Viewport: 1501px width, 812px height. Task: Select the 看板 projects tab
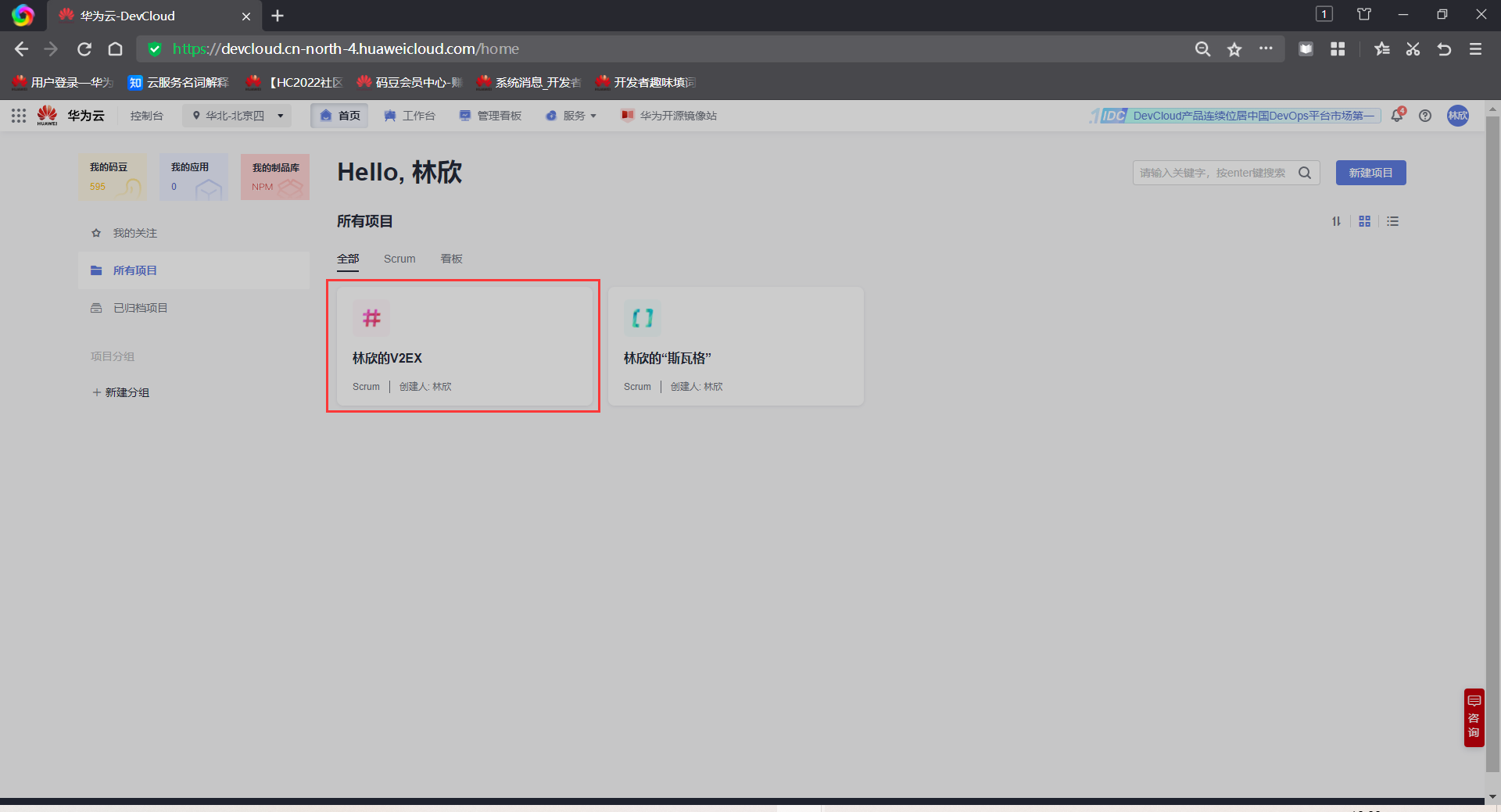click(x=452, y=259)
